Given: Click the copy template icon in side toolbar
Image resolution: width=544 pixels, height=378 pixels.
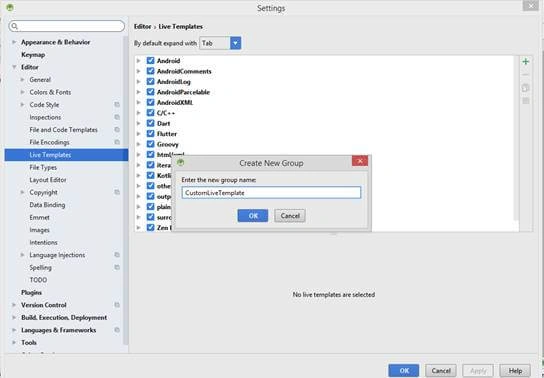Looking at the screenshot, I should tap(526, 88).
